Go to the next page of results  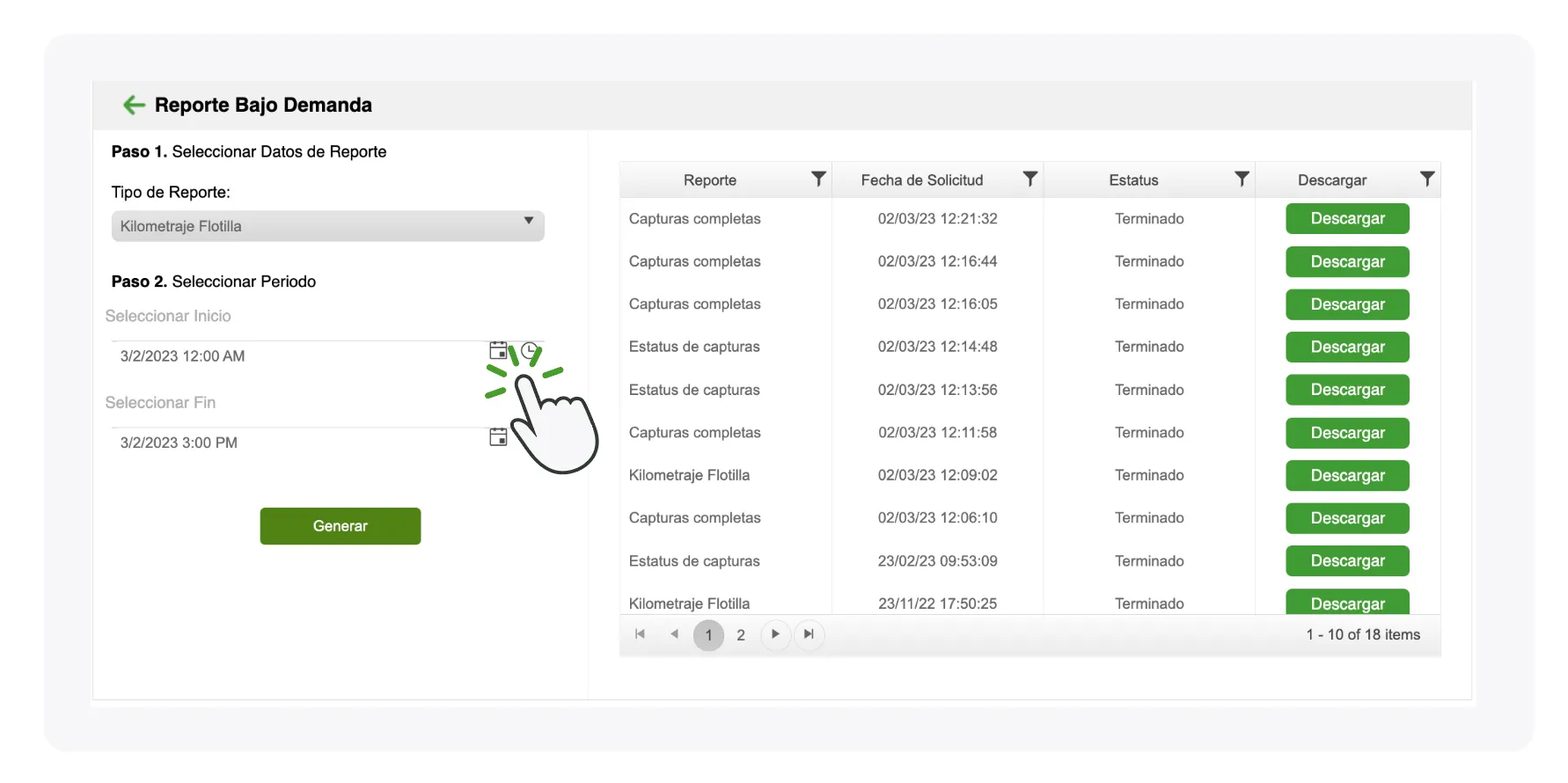pyautogui.click(x=775, y=634)
